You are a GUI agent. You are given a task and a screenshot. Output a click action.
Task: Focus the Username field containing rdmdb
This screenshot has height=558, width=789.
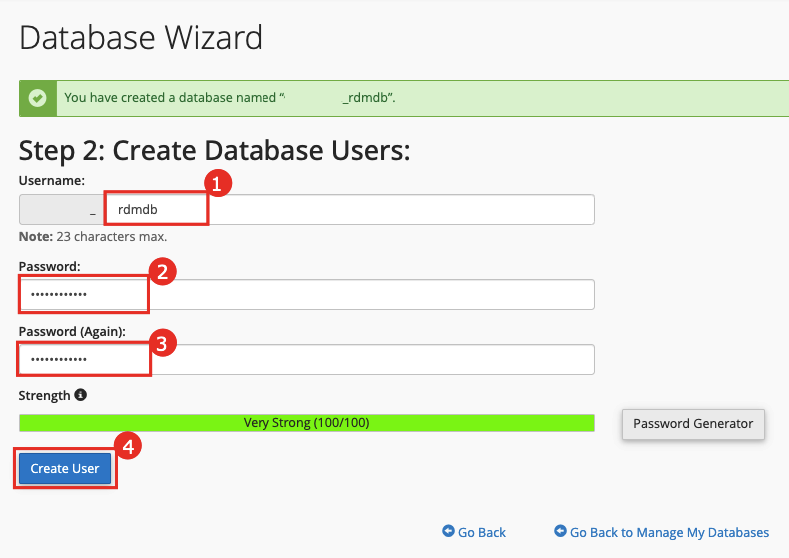point(350,210)
